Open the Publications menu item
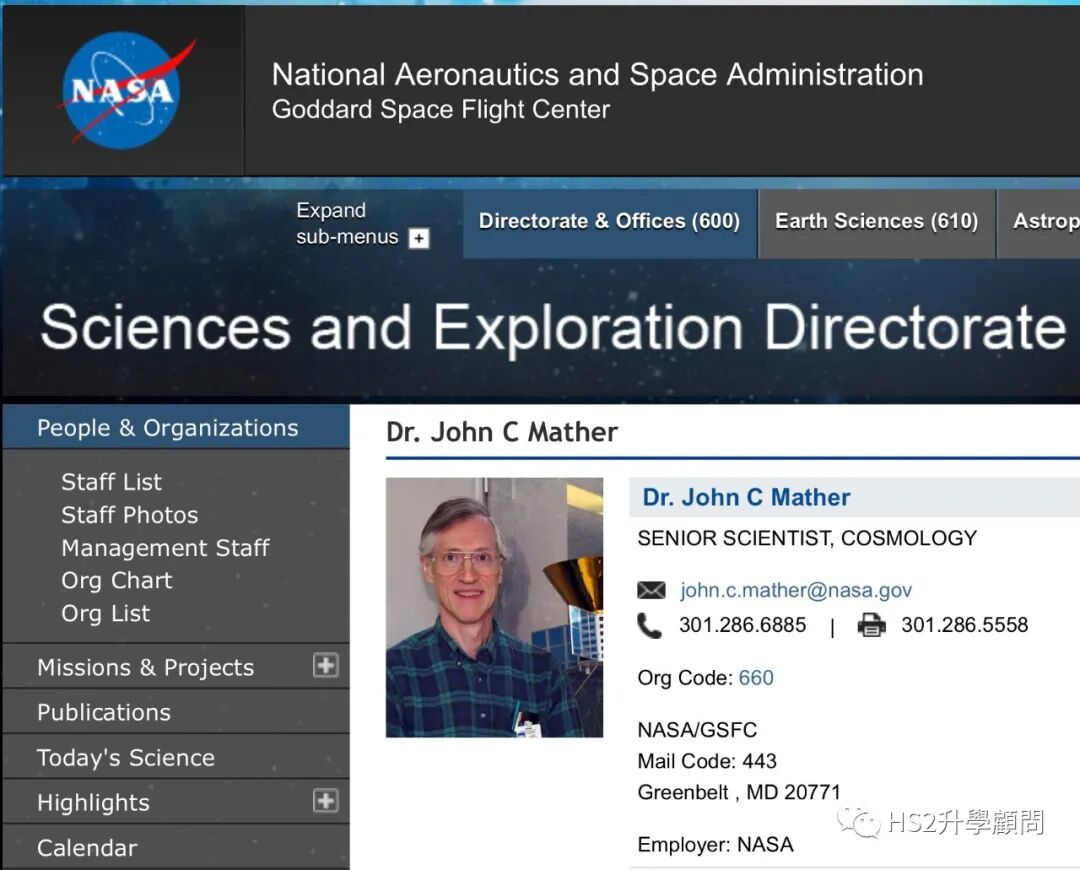Image resolution: width=1080 pixels, height=870 pixels. (x=104, y=712)
